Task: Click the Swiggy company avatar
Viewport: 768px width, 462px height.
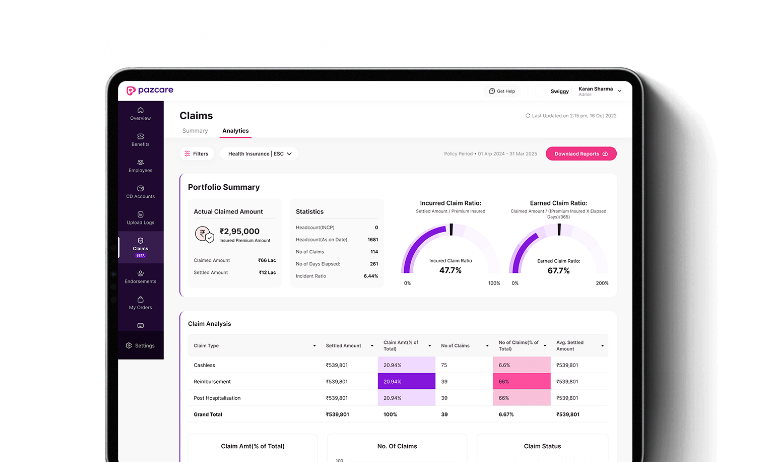Action: [x=541, y=91]
